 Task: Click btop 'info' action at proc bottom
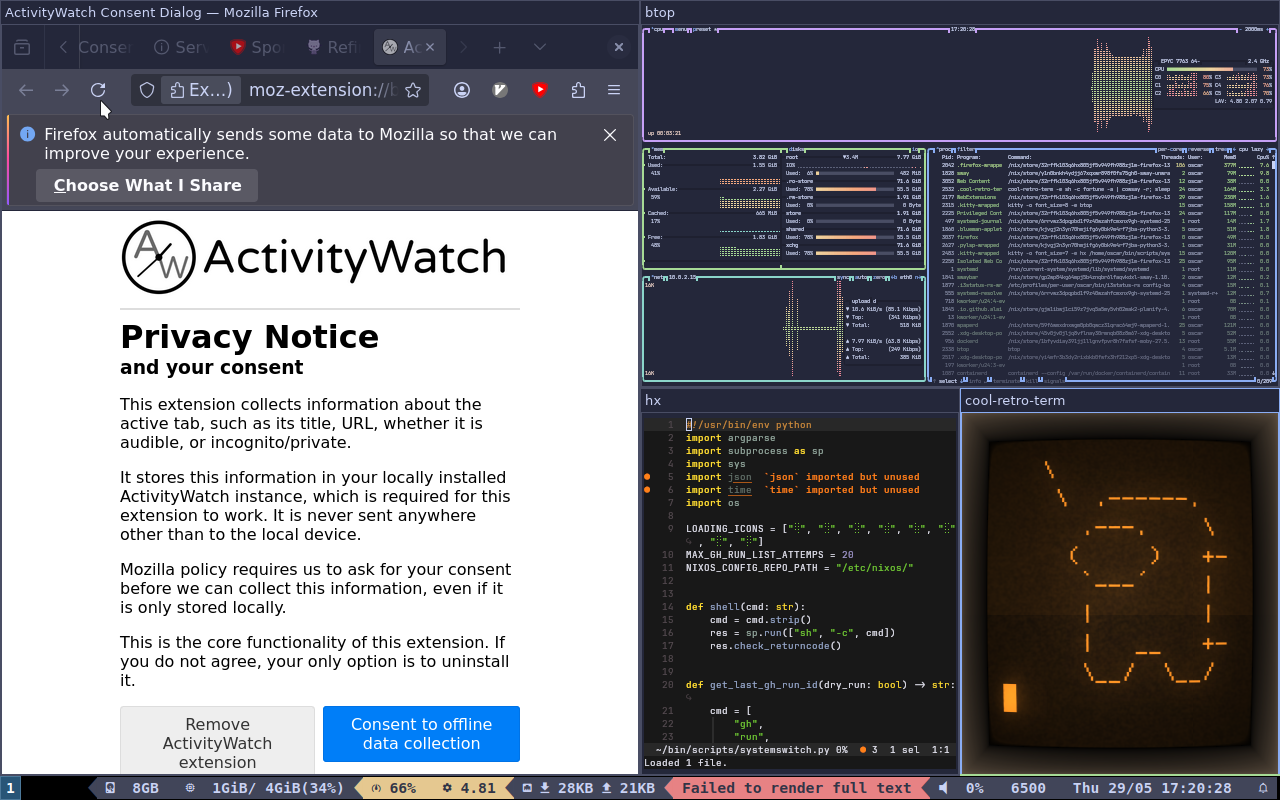click(x=975, y=381)
